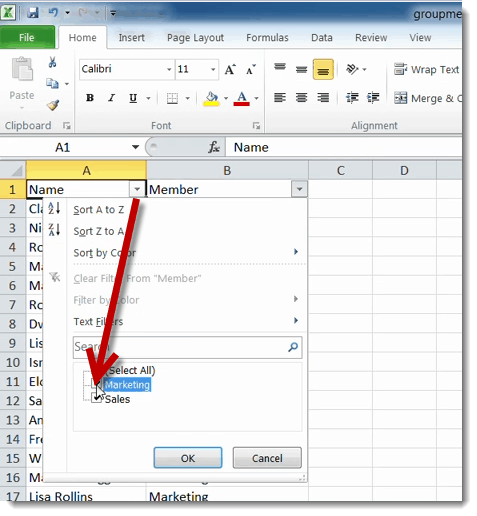The width and height of the screenshot is (477, 516).
Task: Open the fill color dropdown arrow
Action: [x=226, y=98]
